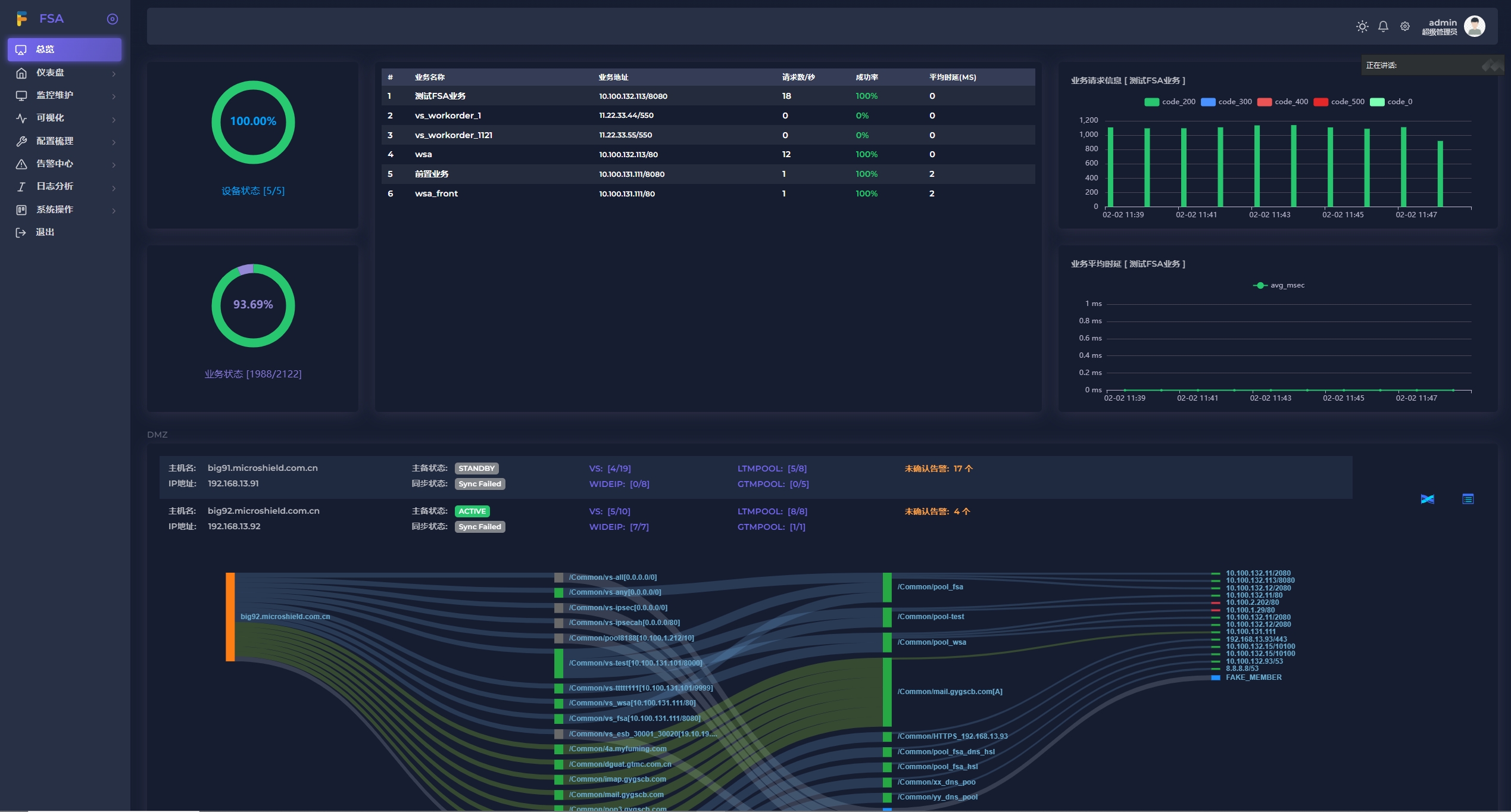
Task: Click the 系统操作 system operations item
Action: 64,210
